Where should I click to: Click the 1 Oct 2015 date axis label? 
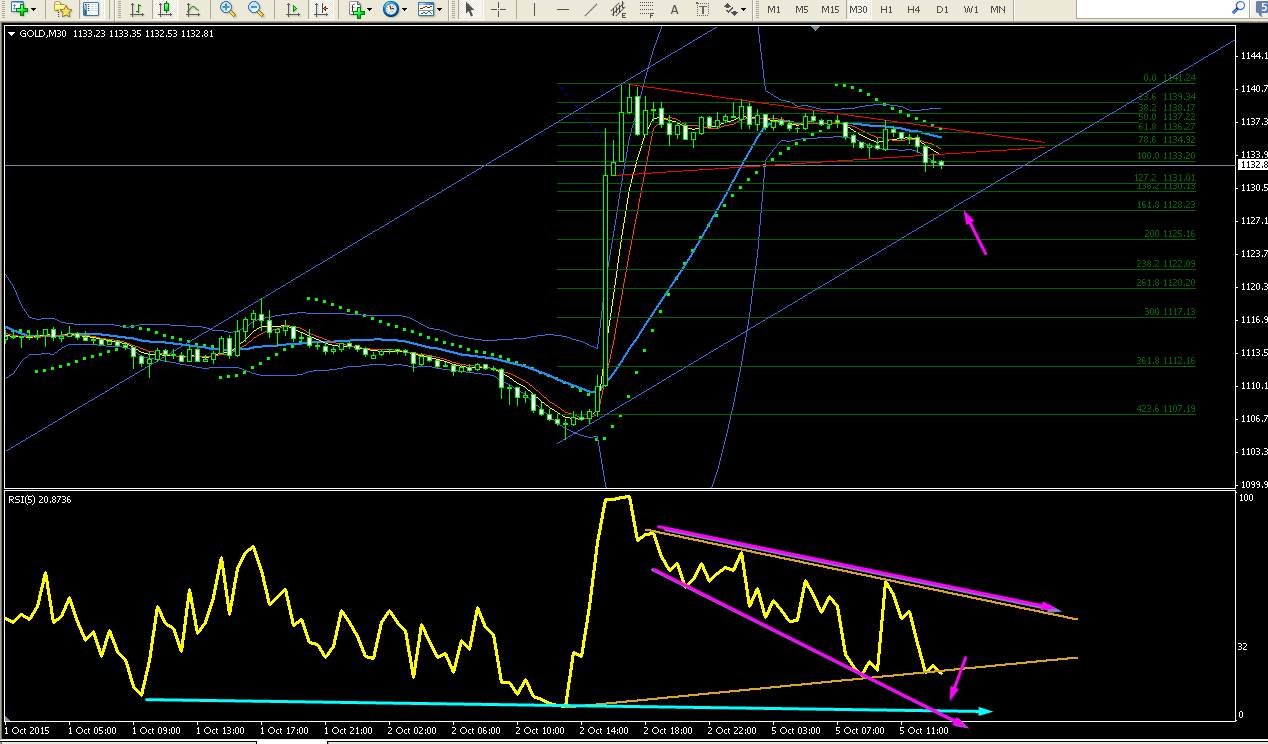(x=27, y=731)
